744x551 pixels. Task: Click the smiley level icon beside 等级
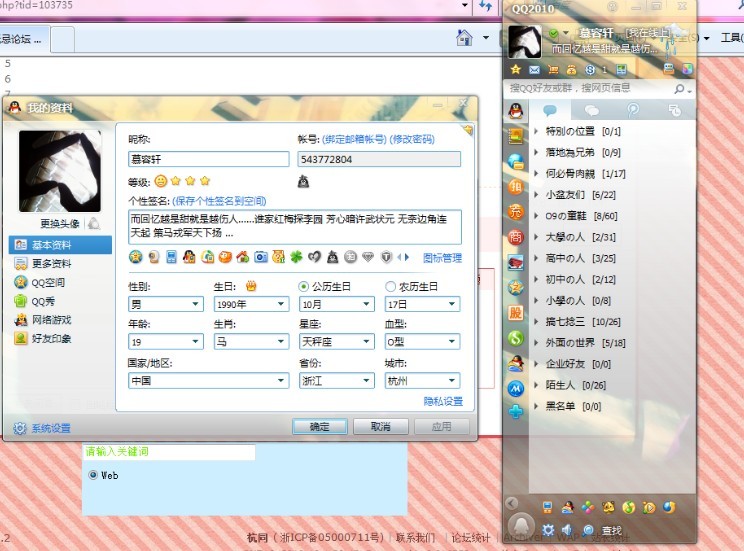pyautogui.click(x=161, y=181)
